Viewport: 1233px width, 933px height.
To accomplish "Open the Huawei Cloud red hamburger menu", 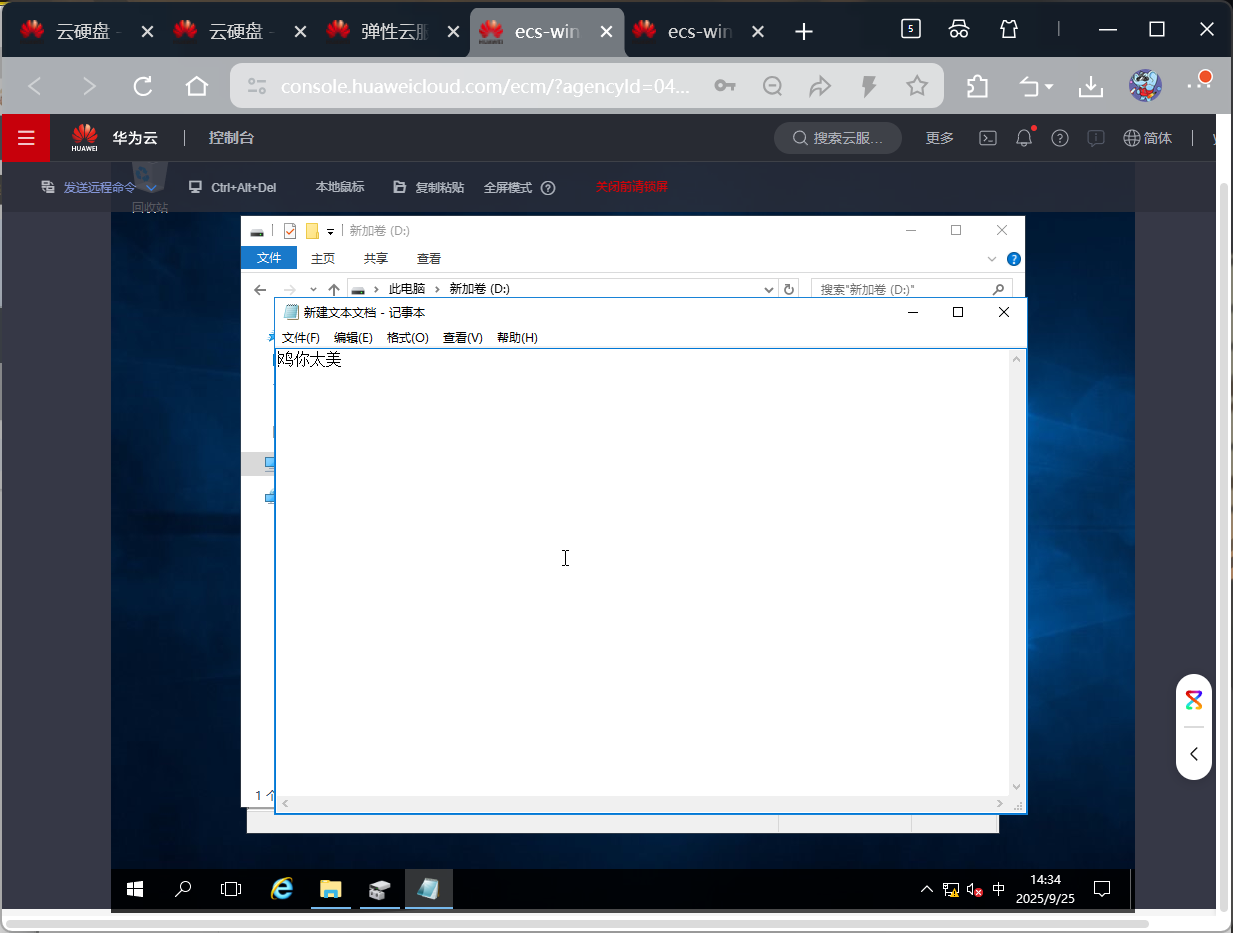I will point(26,138).
